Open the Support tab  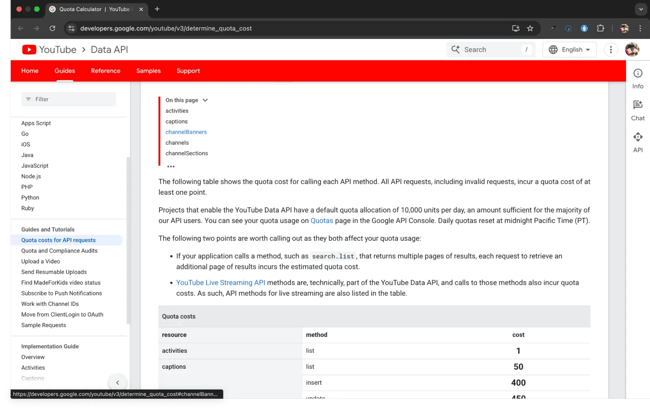[x=188, y=71]
